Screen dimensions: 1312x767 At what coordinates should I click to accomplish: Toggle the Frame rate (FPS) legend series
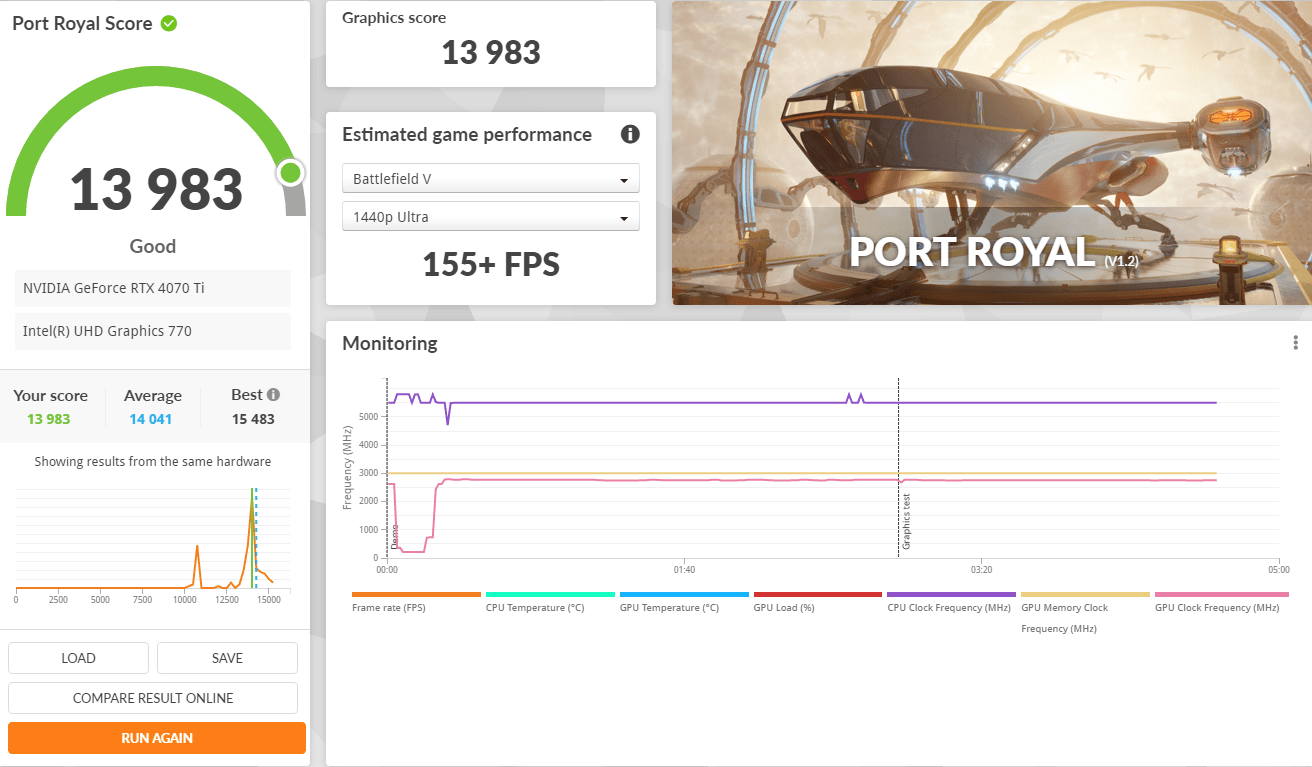coord(416,601)
